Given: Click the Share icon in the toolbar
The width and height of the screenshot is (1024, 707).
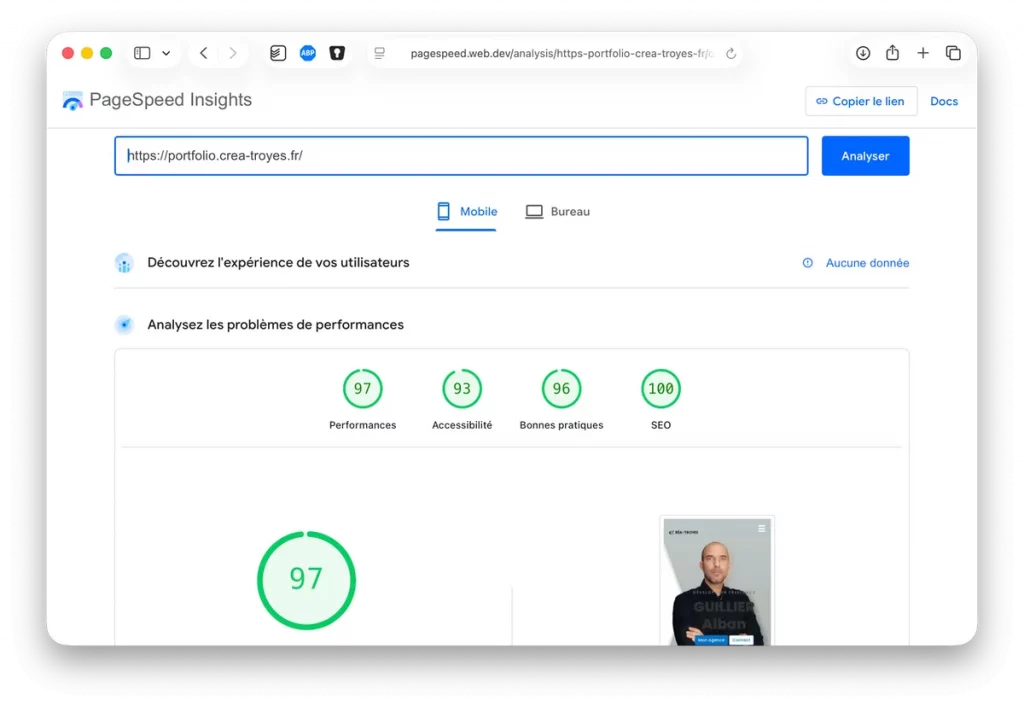Looking at the screenshot, I should [891, 53].
